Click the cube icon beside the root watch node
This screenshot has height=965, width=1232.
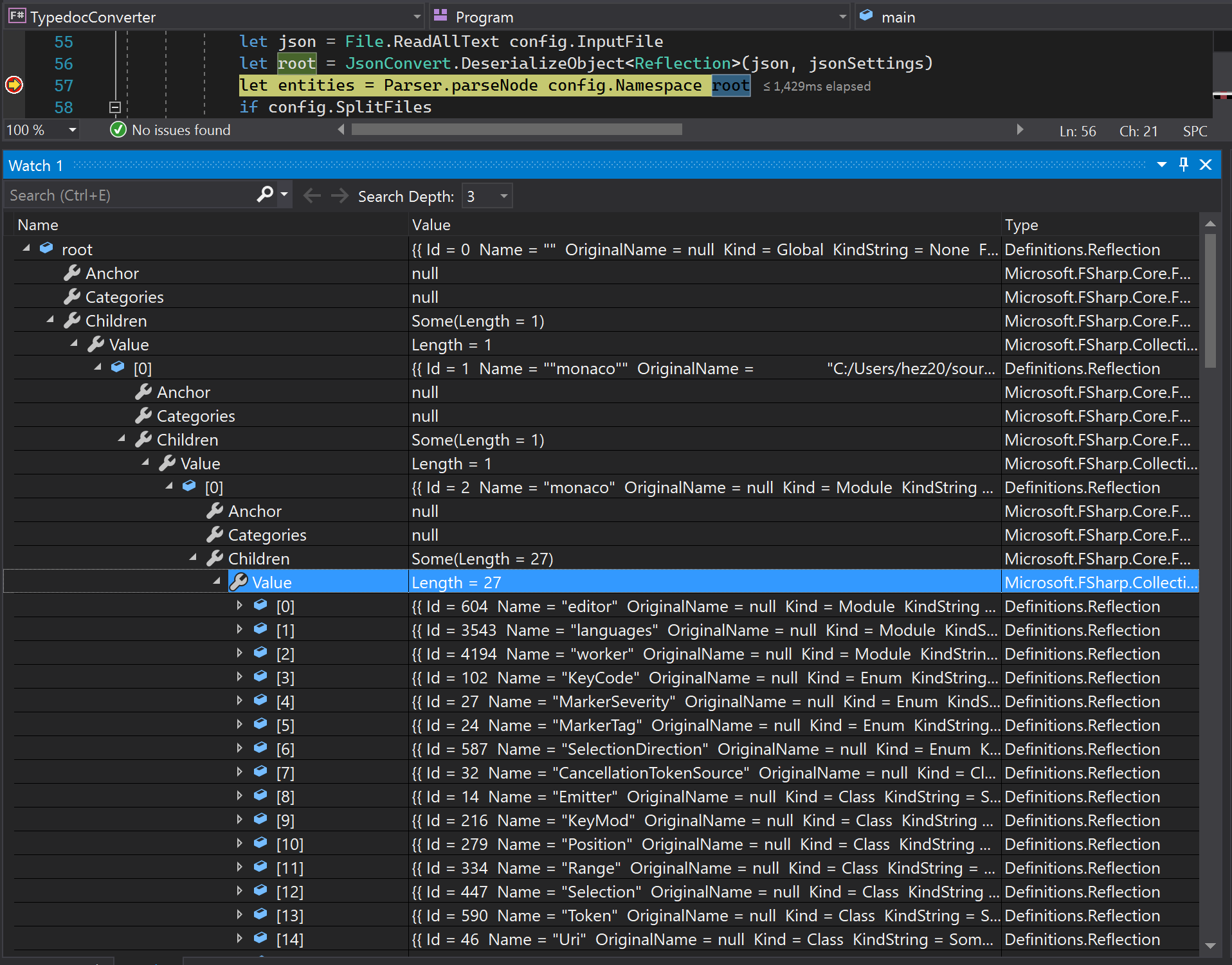point(46,248)
